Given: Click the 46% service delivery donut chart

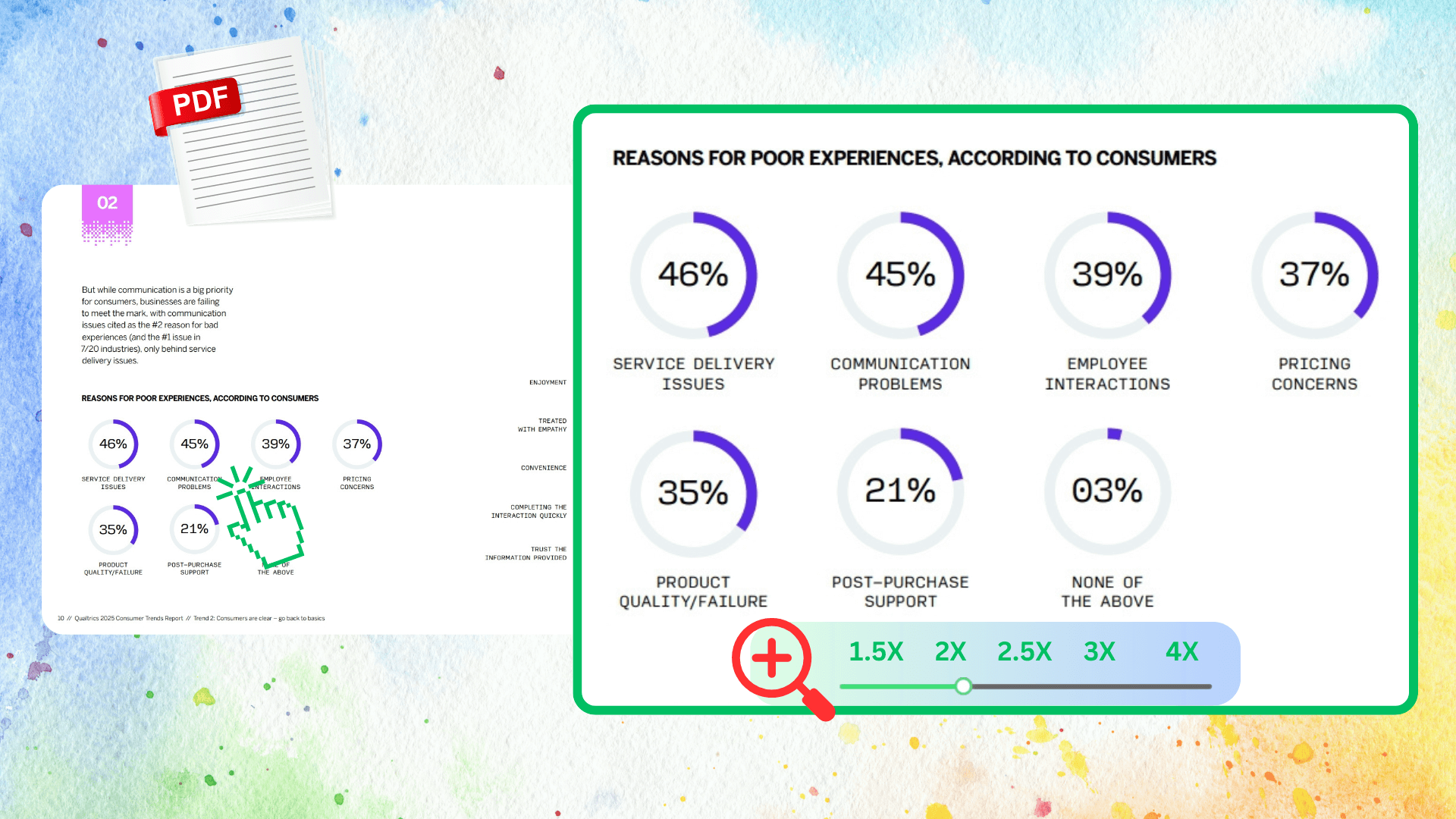Looking at the screenshot, I should coord(693,275).
